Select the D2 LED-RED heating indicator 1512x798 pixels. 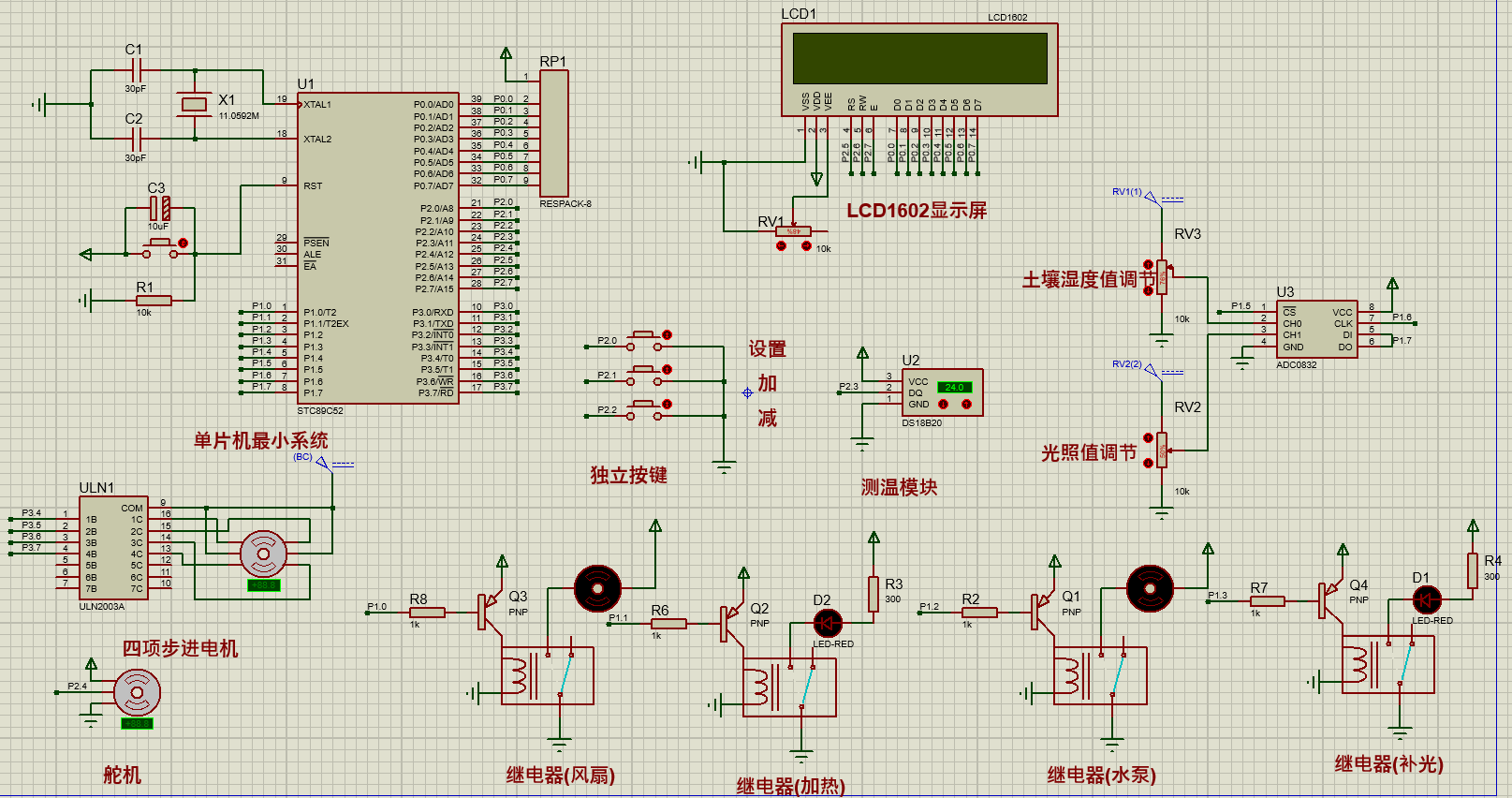(x=827, y=622)
